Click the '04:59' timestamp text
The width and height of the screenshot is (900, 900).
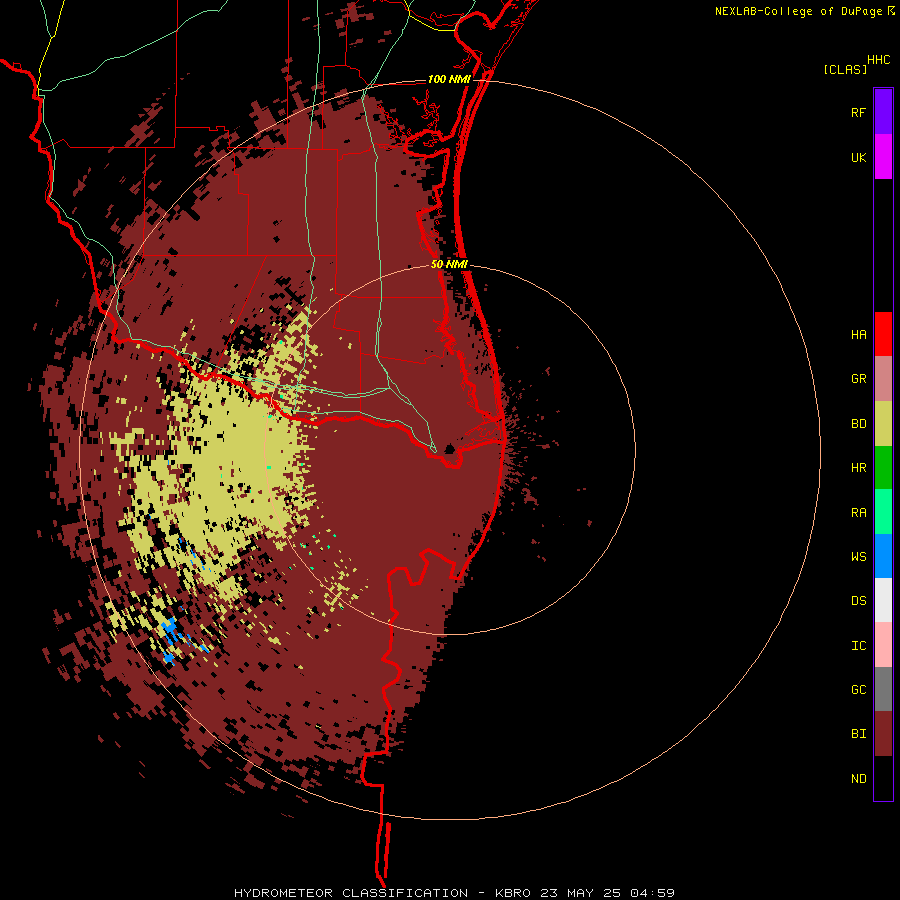tap(652, 893)
